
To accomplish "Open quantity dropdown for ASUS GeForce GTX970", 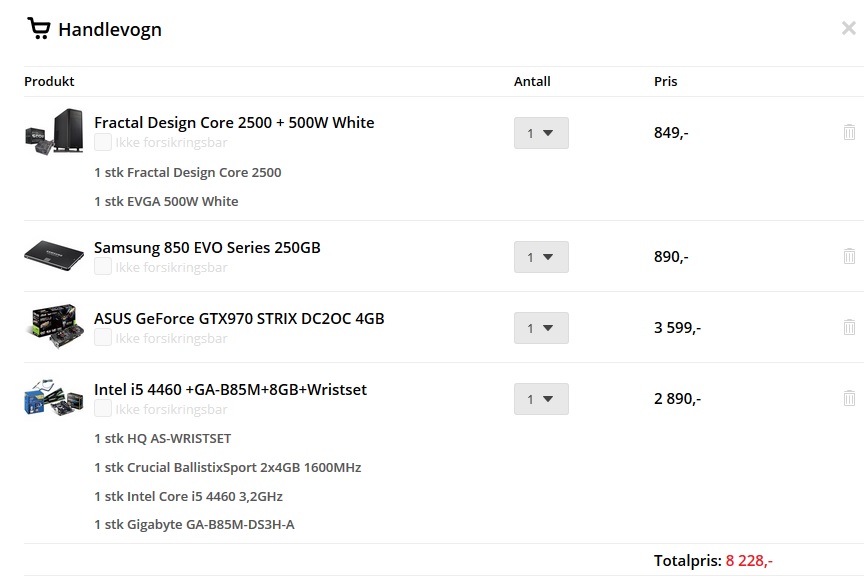I will coord(541,328).
